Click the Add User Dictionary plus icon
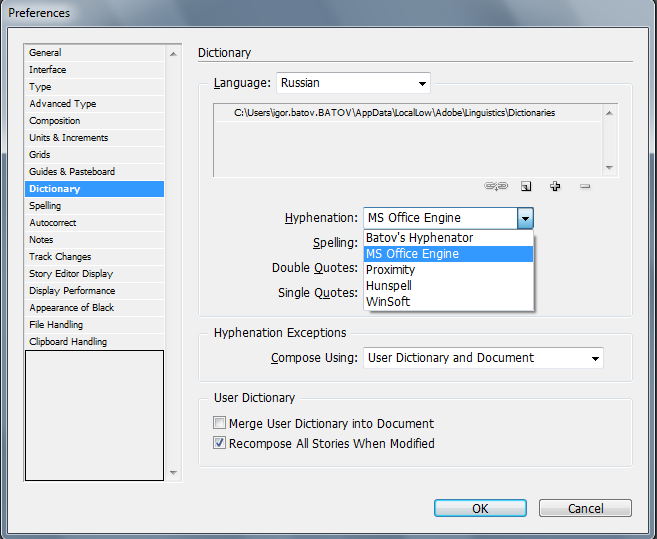 [x=555, y=186]
